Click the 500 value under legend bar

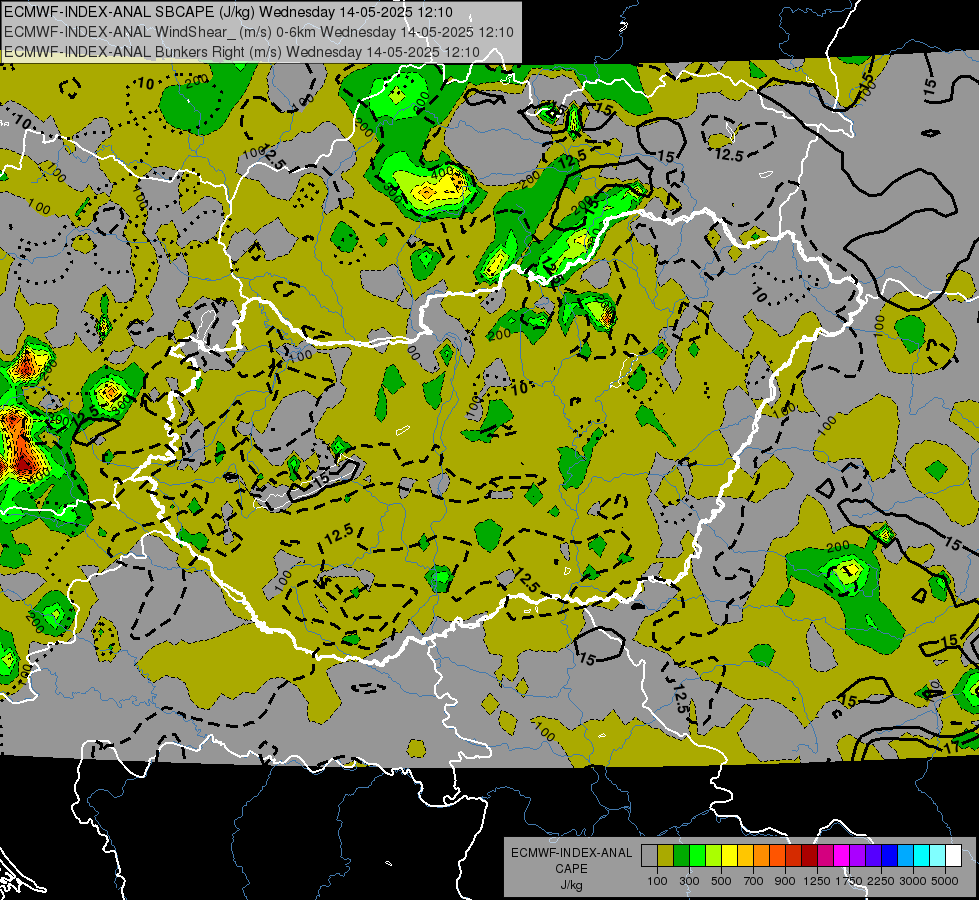[721, 881]
